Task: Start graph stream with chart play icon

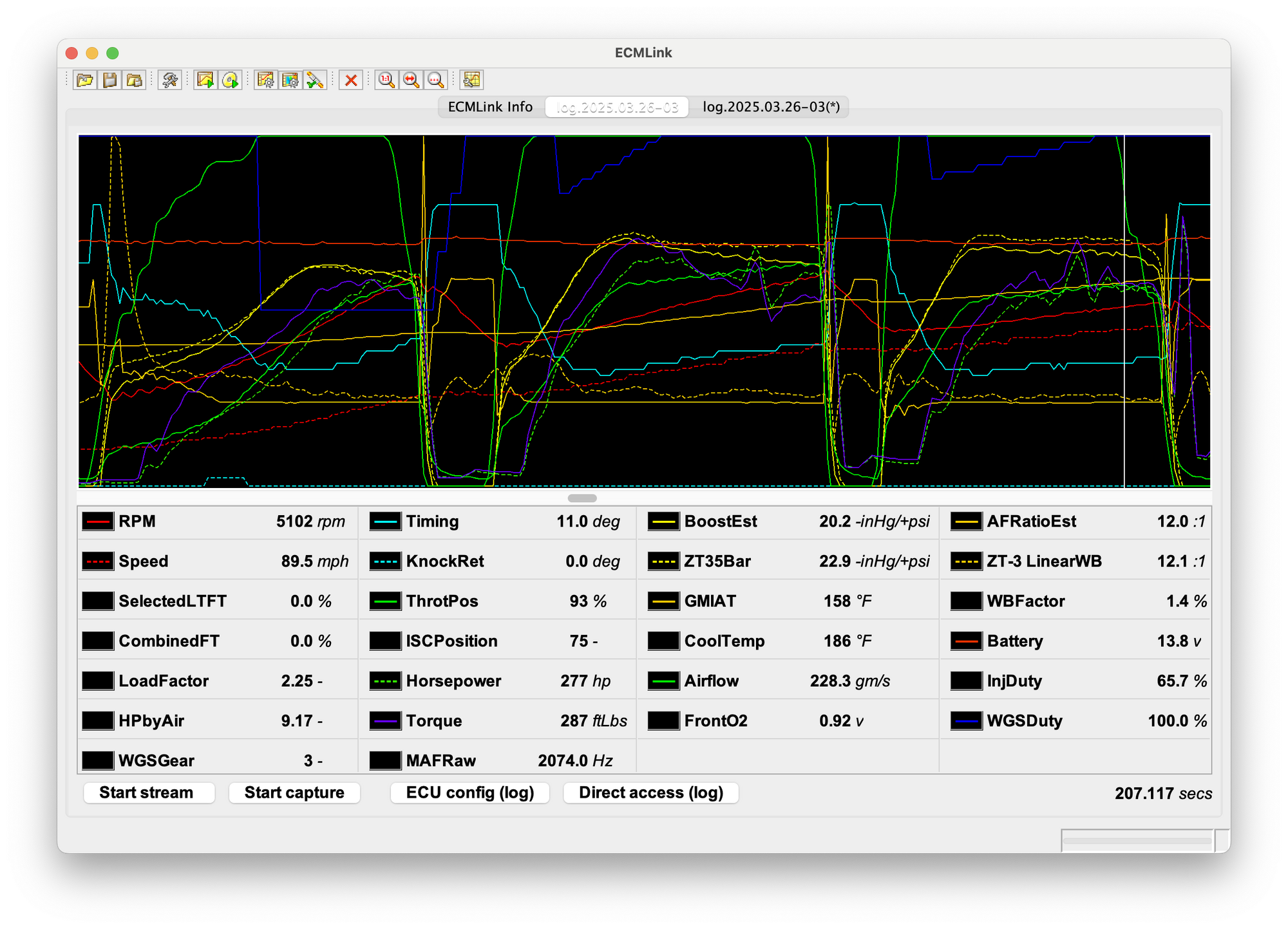Action: coord(205,80)
